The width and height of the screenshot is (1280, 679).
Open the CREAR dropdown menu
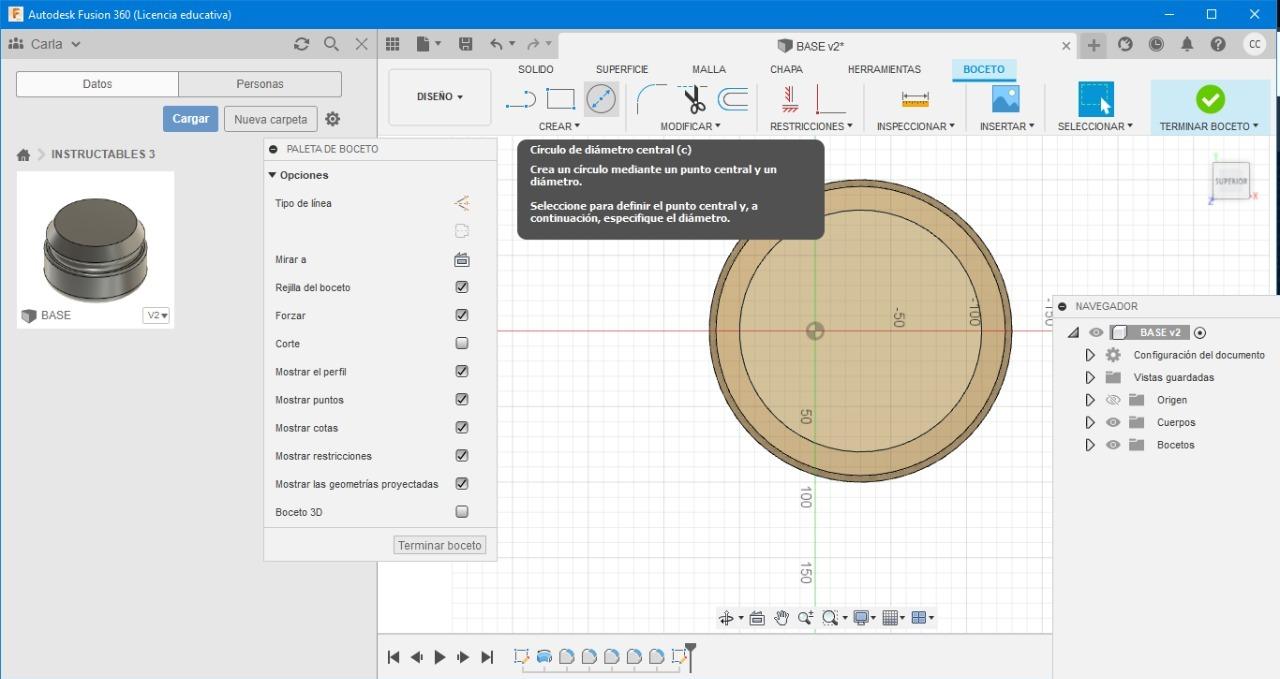point(559,126)
